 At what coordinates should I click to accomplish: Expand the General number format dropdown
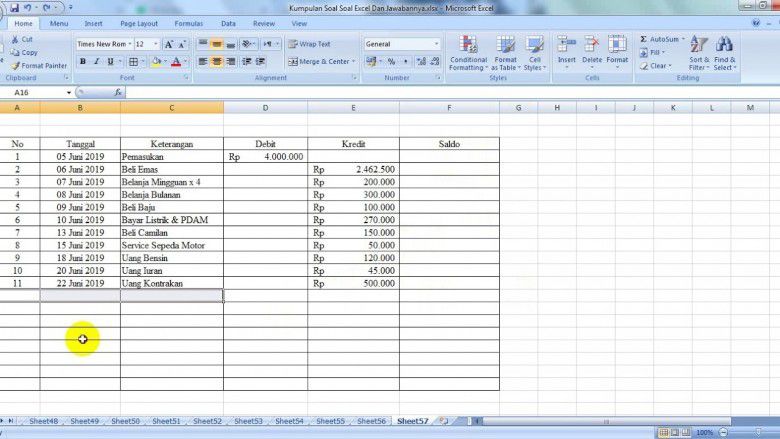pyautogui.click(x=436, y=44)
